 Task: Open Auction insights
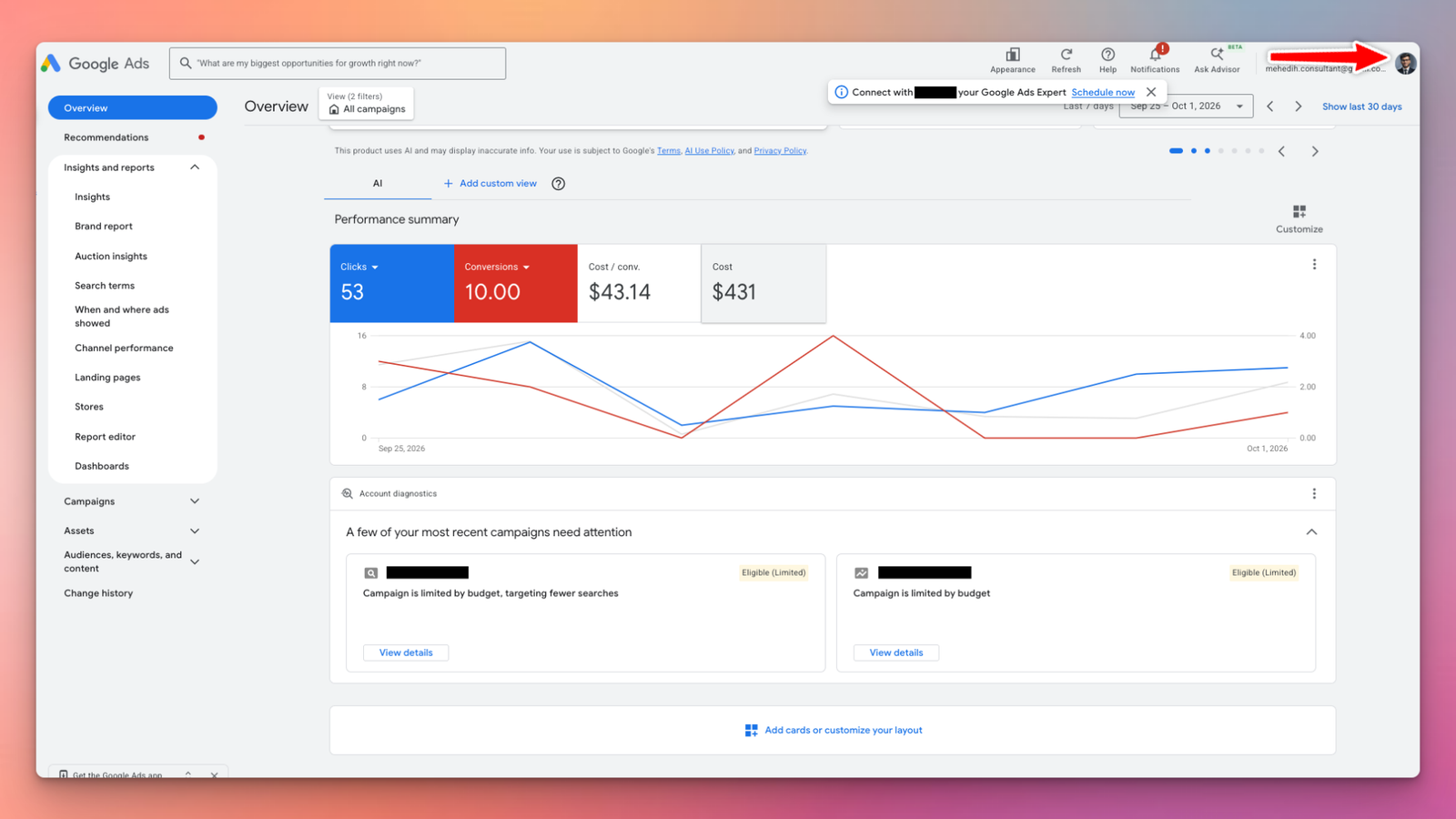point(111,257)
